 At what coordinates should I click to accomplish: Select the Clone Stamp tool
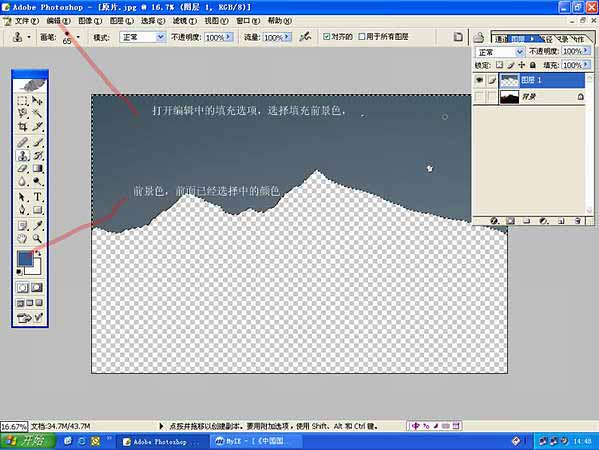tap(23, 155)
